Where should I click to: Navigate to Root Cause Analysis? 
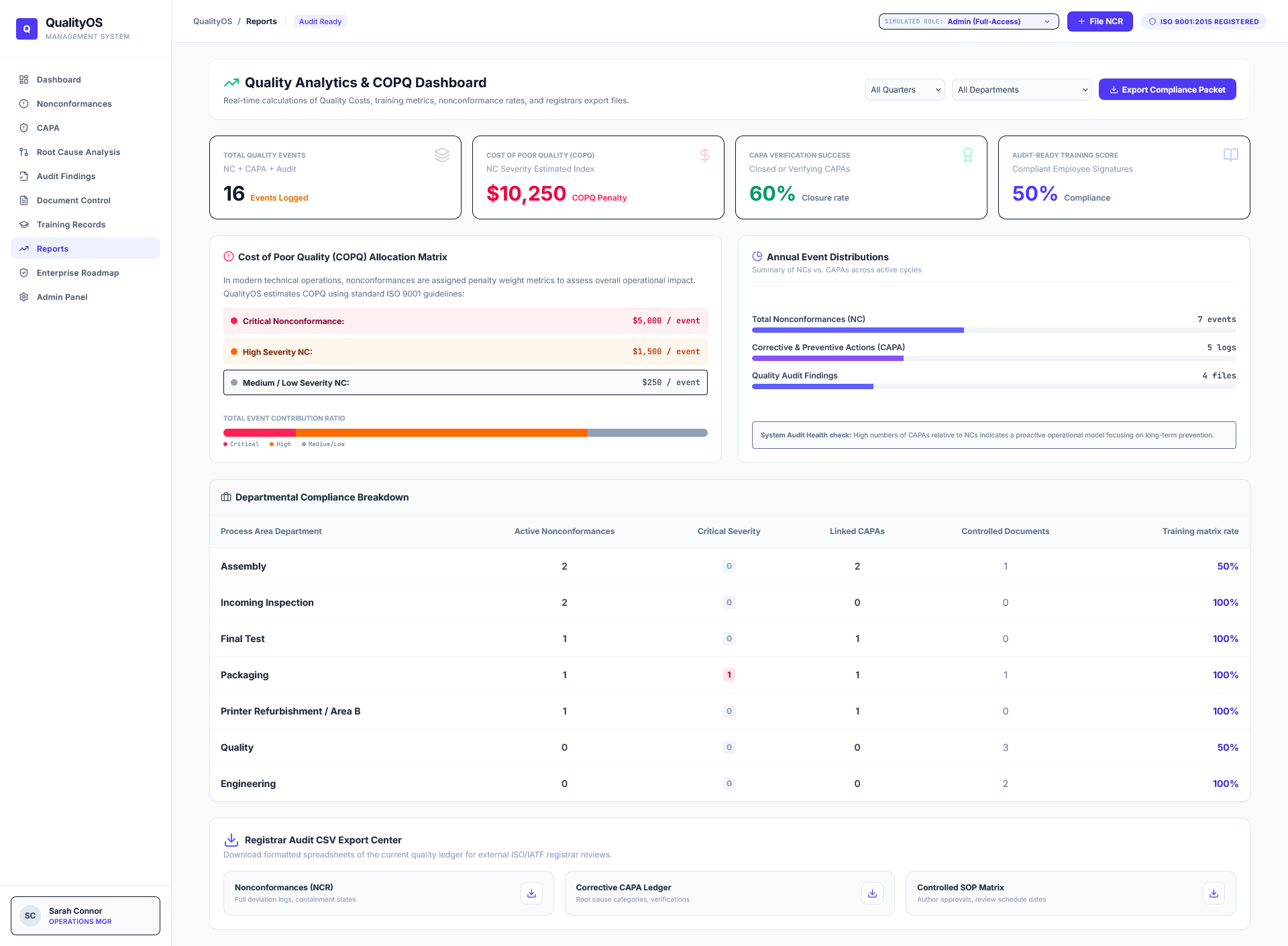click(85, 152)
